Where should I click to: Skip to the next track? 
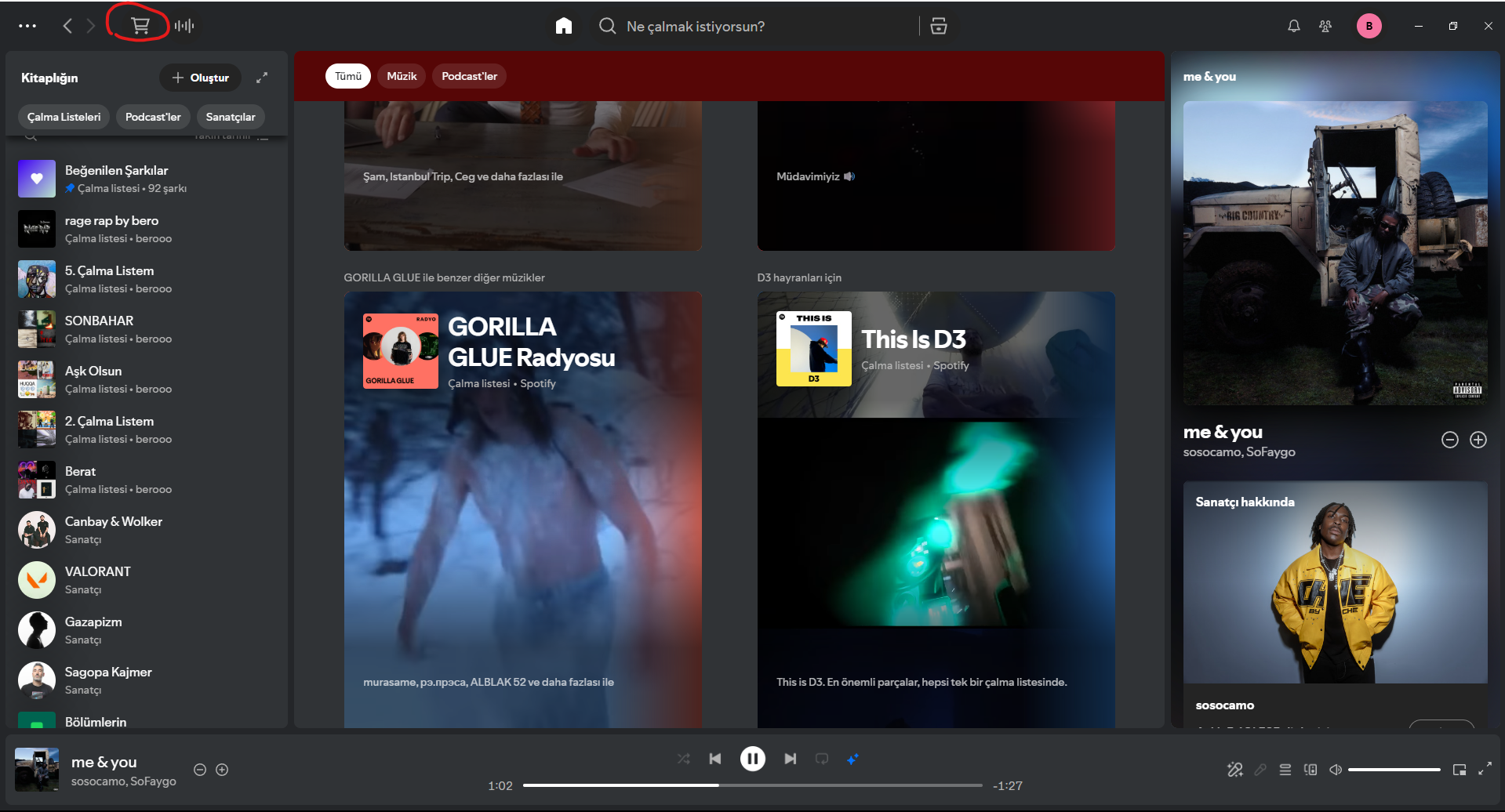[791, 759]
